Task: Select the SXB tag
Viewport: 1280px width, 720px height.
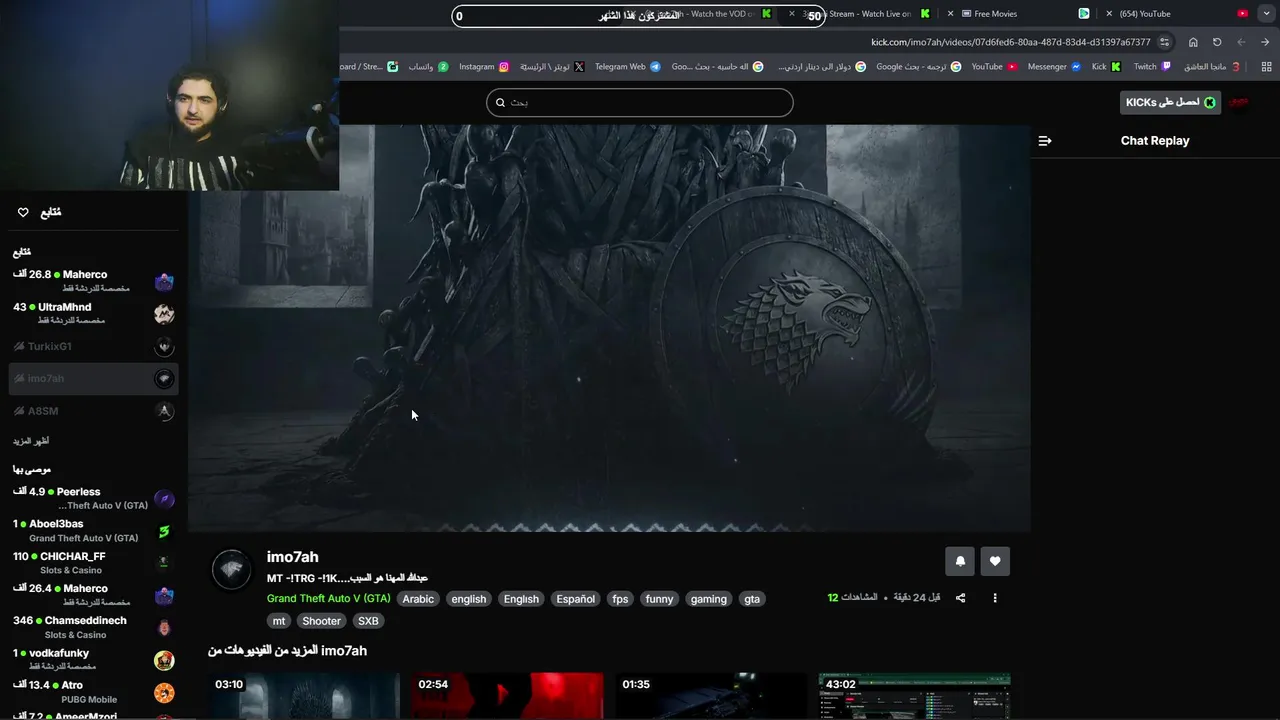Action: coord(368,621)
